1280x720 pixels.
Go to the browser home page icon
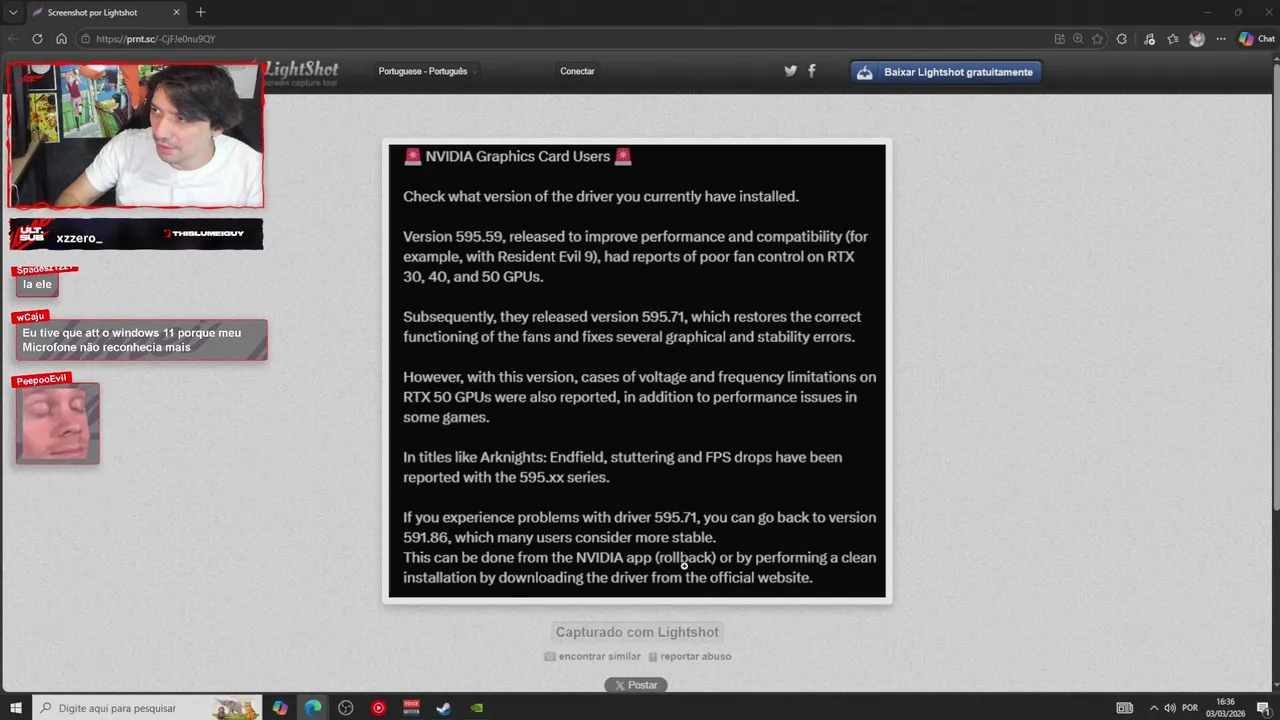[61, 39]
